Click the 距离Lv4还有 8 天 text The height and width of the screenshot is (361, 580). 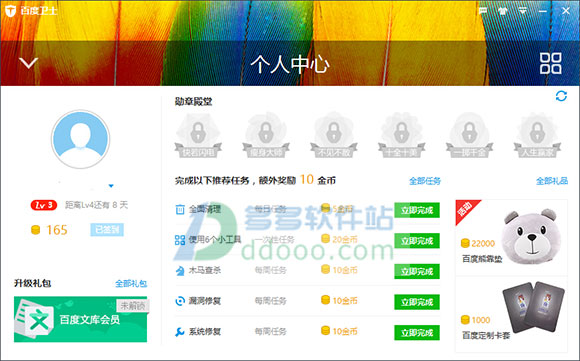click(x=96, y=205)
